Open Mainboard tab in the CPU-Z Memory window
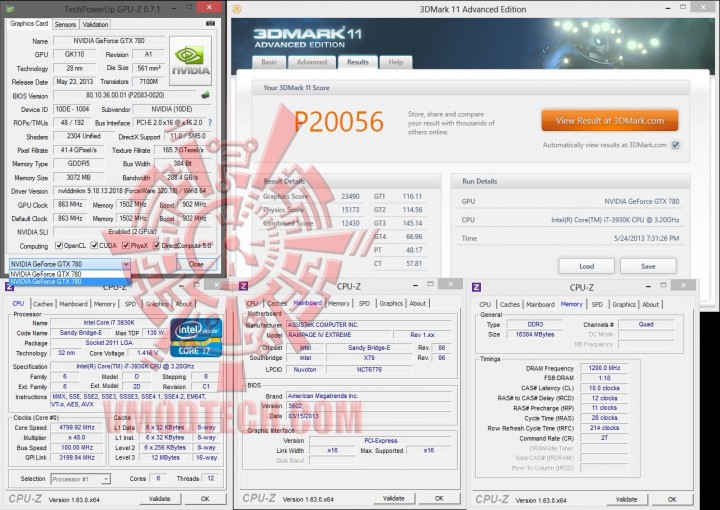Image resolution: width=720 pixels, height=510 pixels. click(540, 304)
